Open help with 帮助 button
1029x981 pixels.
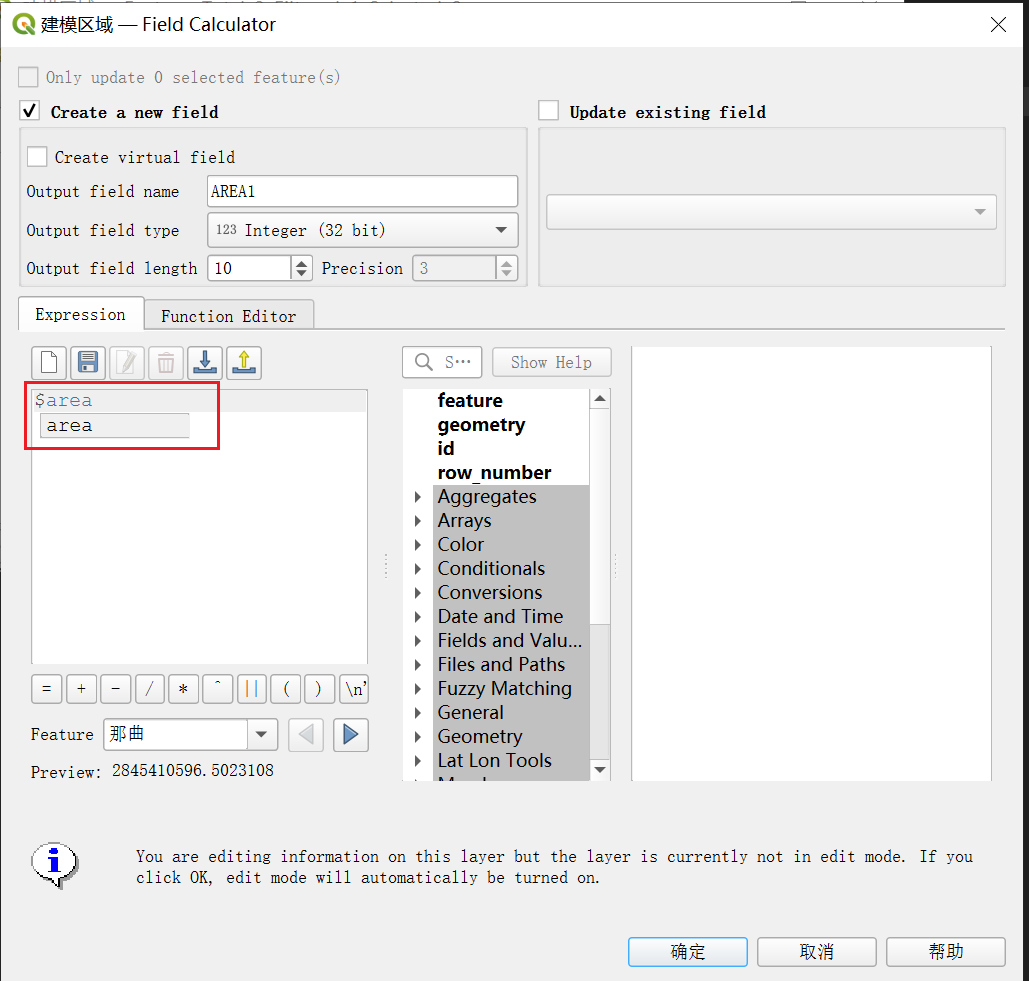point(946,951)
